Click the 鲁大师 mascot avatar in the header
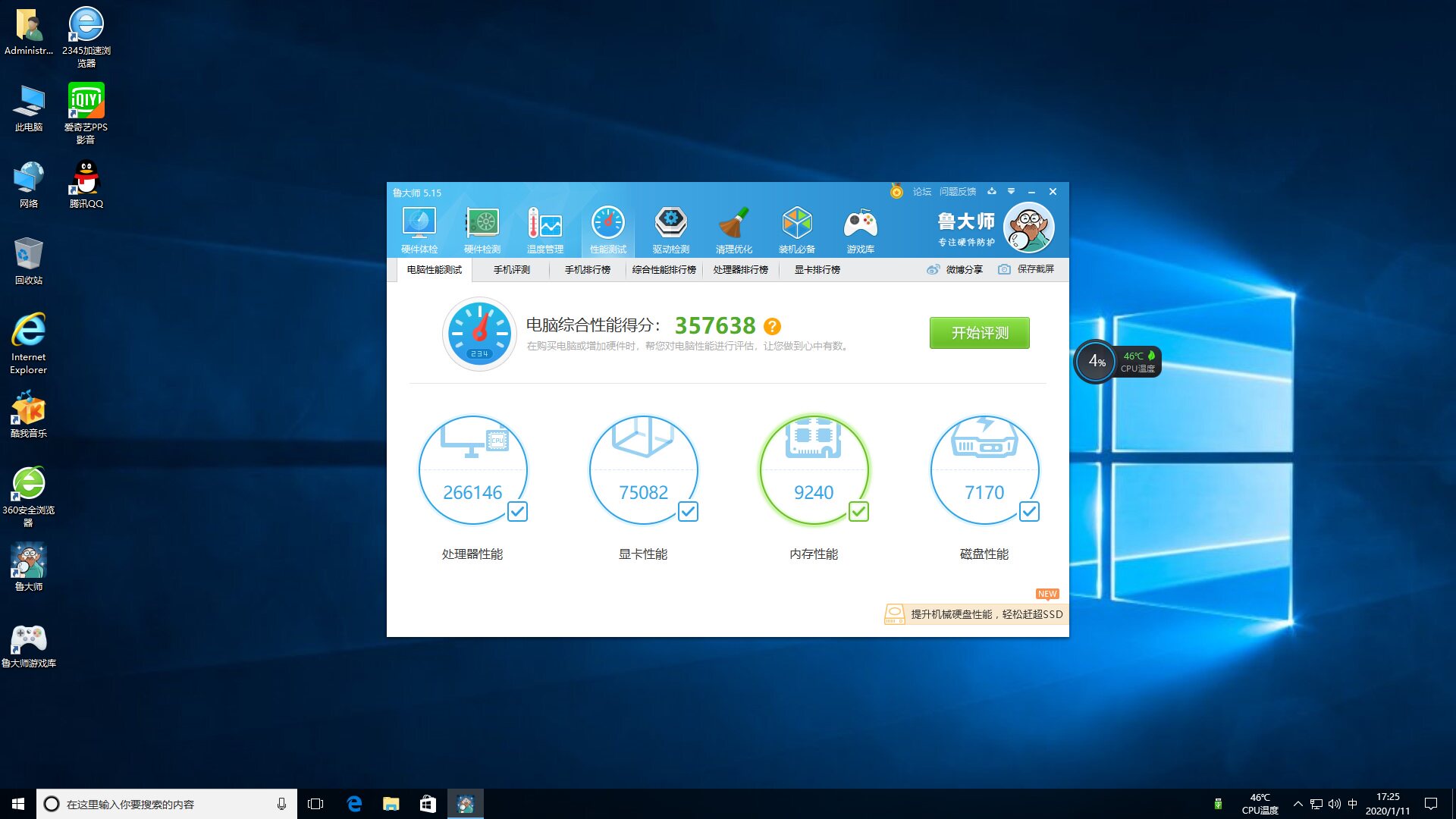 point(1028,227)
